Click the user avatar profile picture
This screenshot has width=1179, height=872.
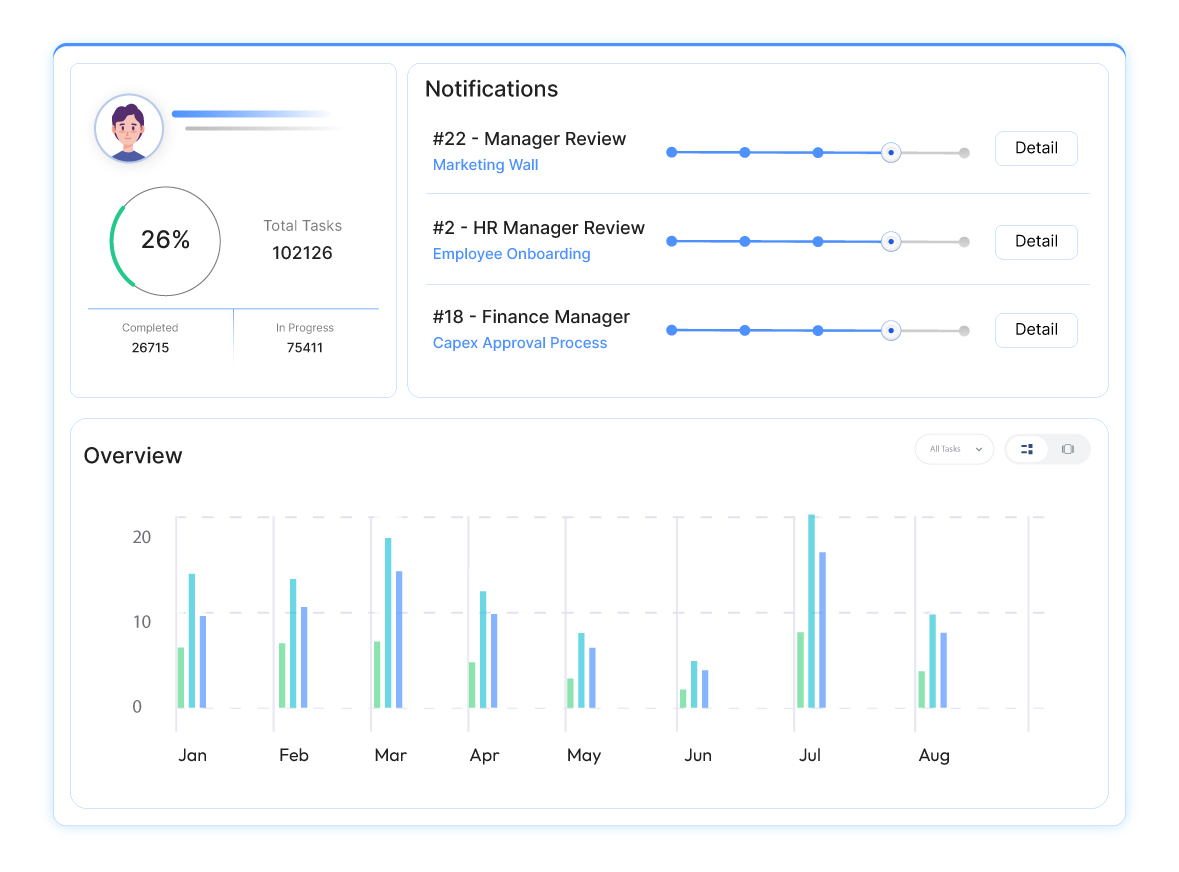[x=128, y=129]
